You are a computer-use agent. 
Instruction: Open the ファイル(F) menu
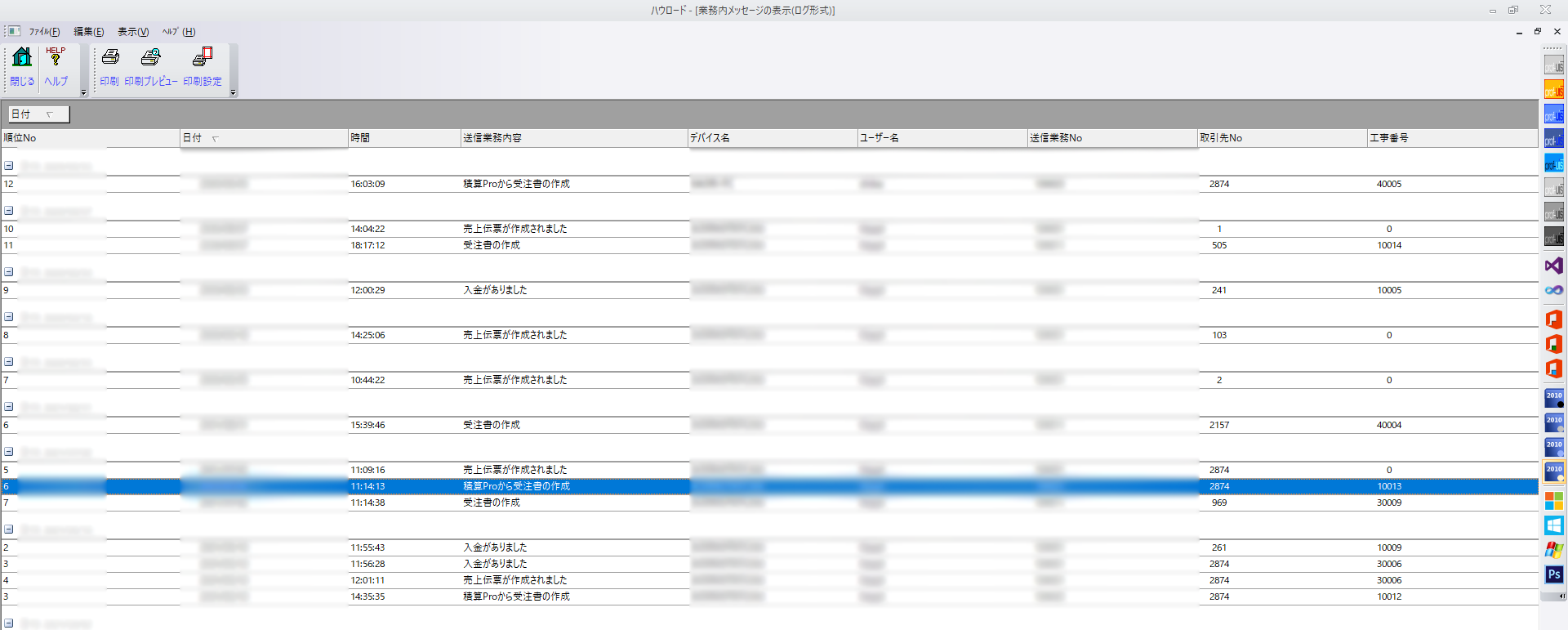click(x=44, y=32)
